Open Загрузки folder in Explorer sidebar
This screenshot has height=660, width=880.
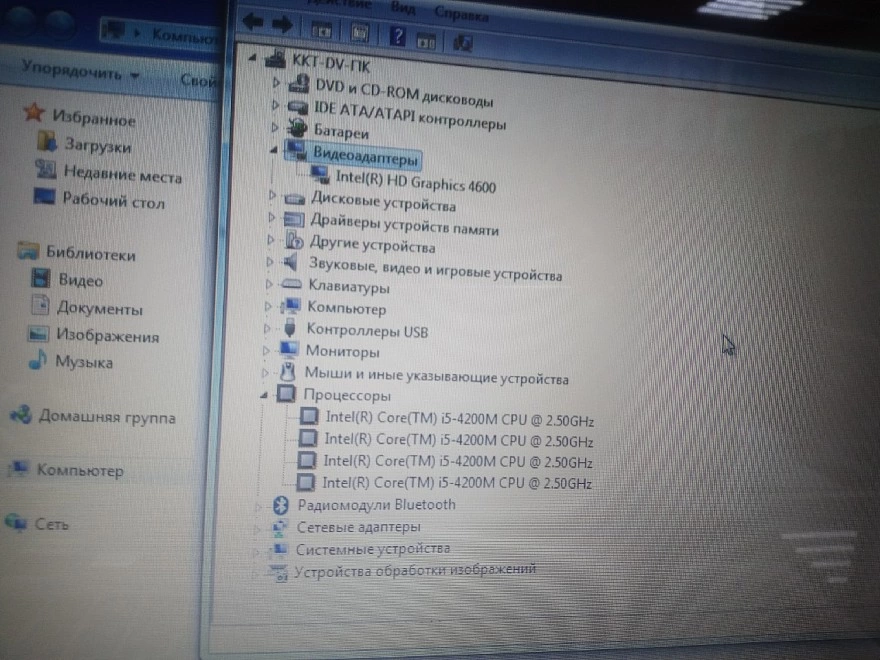[98, 145]
